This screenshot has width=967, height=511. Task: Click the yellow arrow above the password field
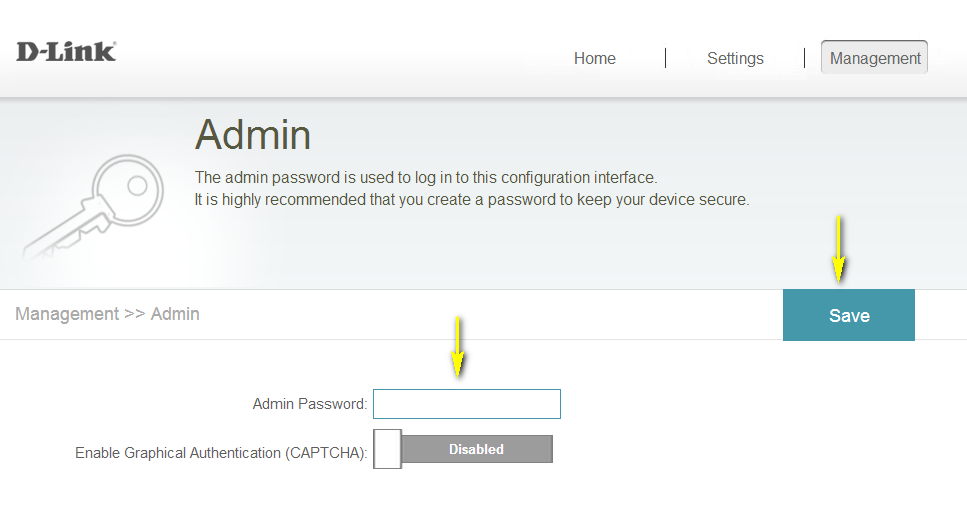click(x=458, y=346)
